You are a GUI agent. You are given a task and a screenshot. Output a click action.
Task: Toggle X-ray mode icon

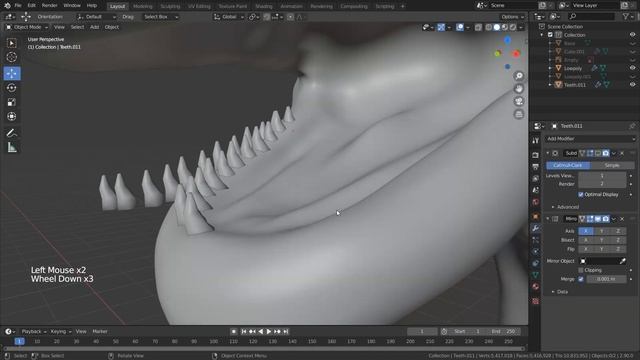(x=478, y=27)
